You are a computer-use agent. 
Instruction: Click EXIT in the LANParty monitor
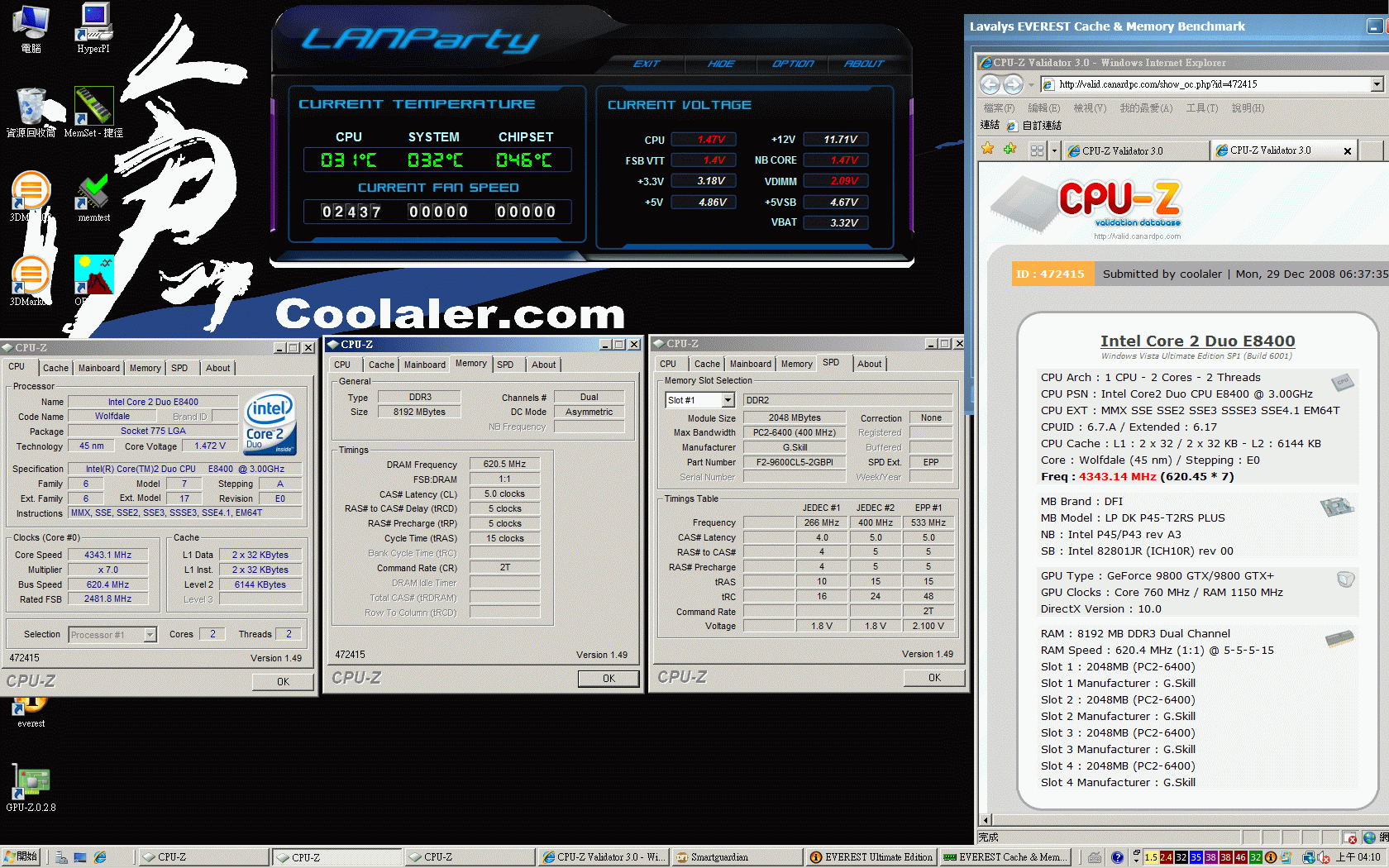647,64
